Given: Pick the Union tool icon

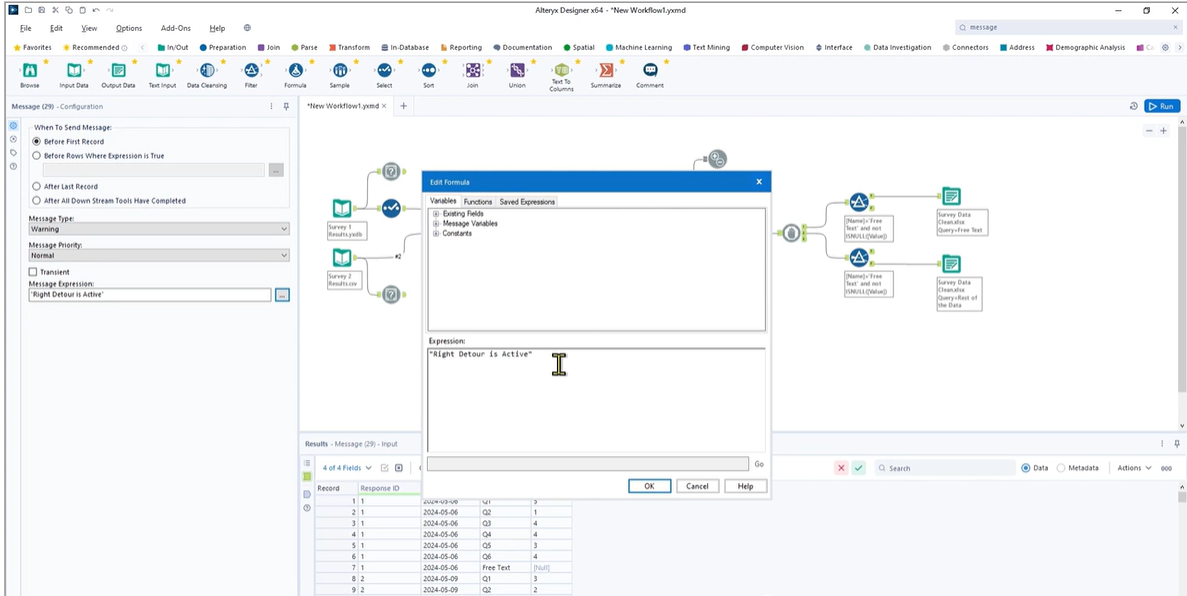Looking at the screenshot, I should click(517, 70).
